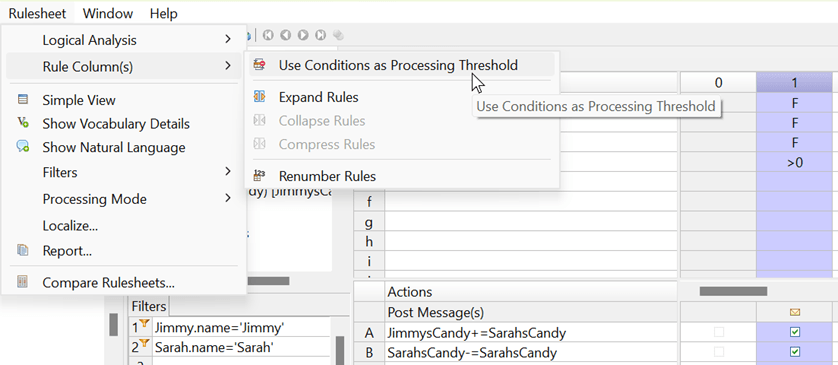Screen dimensions: 838x365
Task: Select condition row h
Action: click(369, 241)
